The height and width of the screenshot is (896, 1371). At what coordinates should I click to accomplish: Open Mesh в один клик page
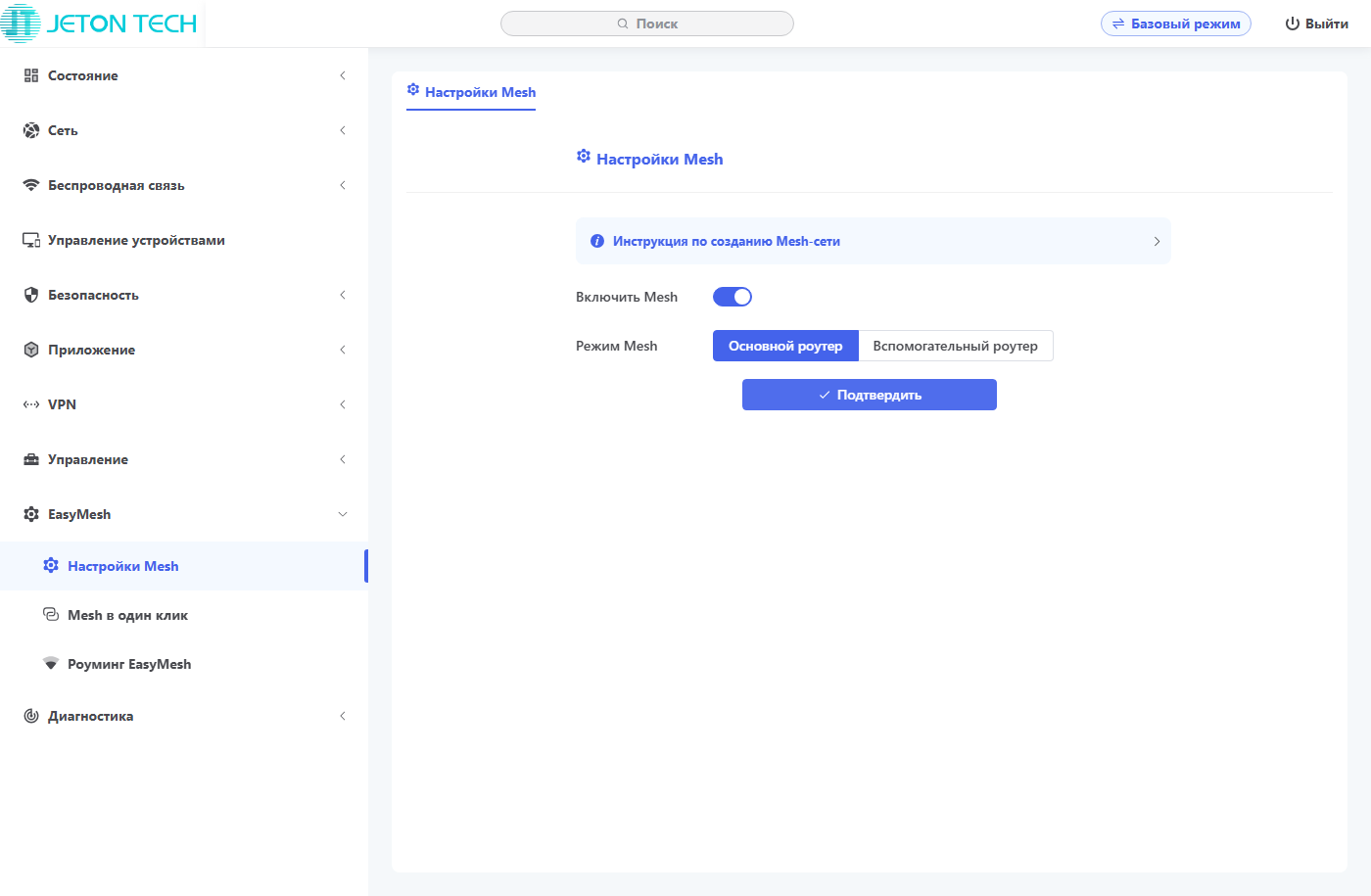click(x=127, y=615)
